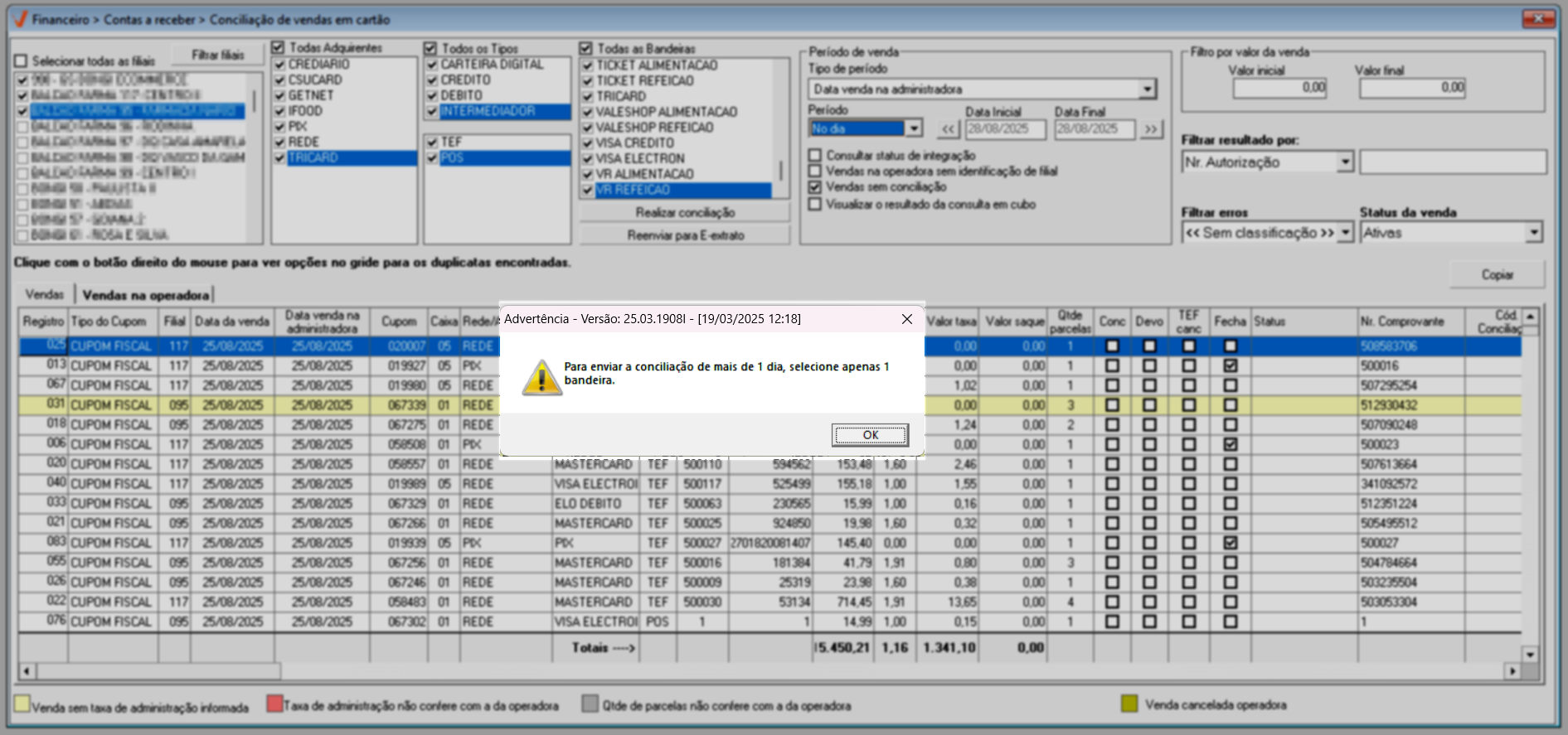Toggle TEF canc checkbox for comprovante 503053304
The image size is (1568, 735).
pos(1188,602)
